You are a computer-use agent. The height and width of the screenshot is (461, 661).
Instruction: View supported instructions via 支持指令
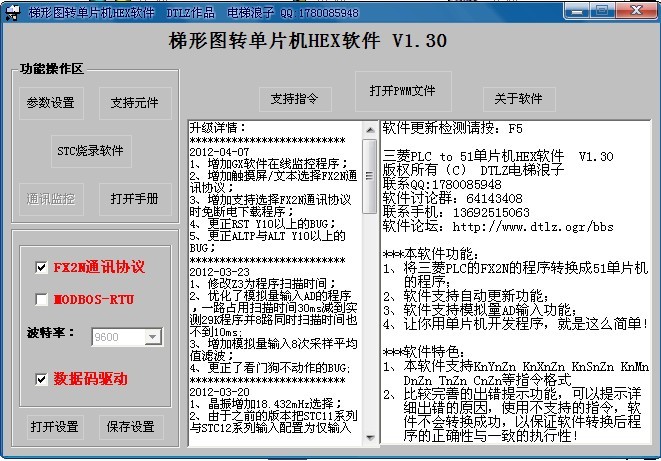[295, 99]
